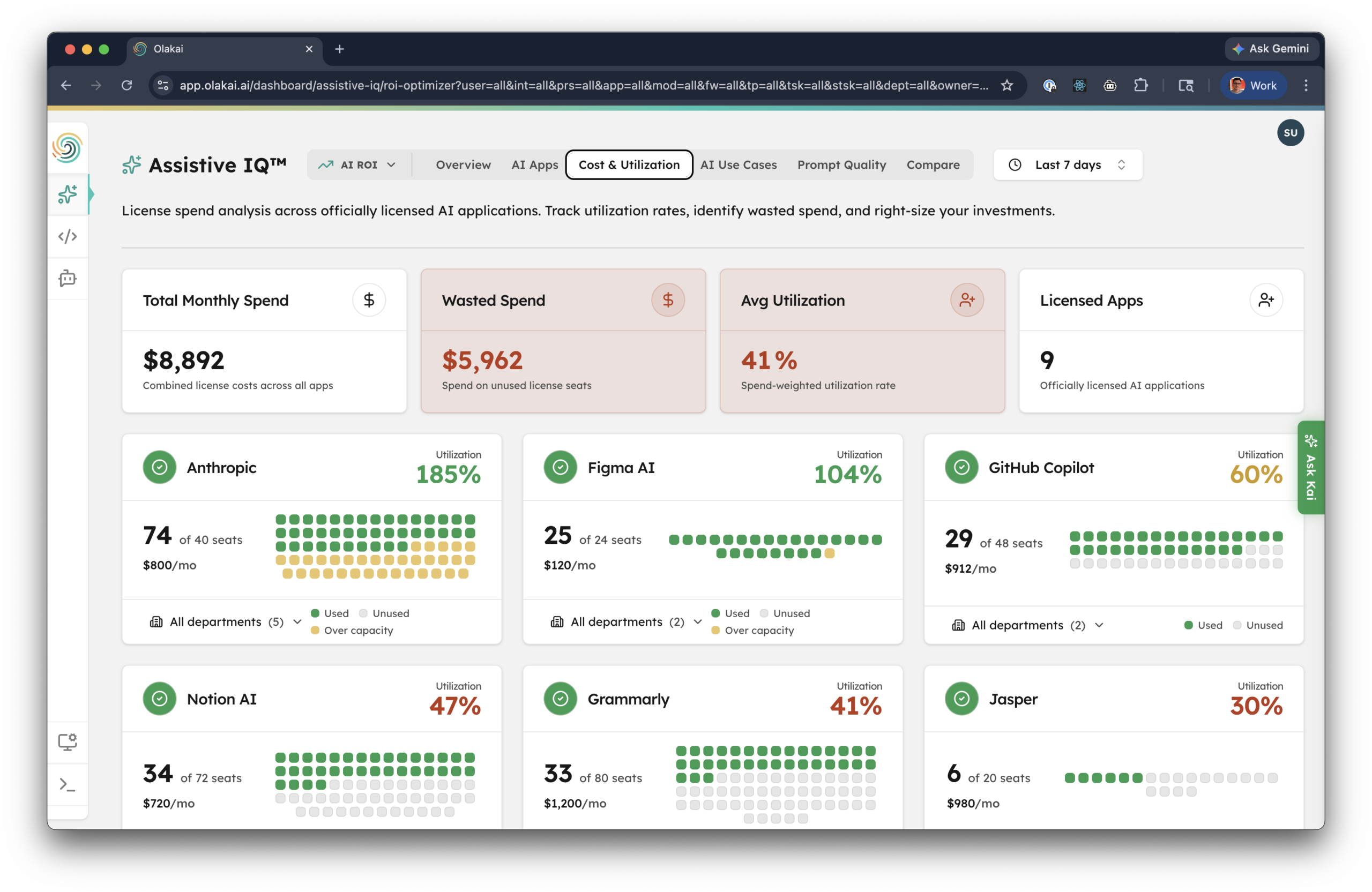Click the person icon on Licensed Apps card

pos(1266,299)
